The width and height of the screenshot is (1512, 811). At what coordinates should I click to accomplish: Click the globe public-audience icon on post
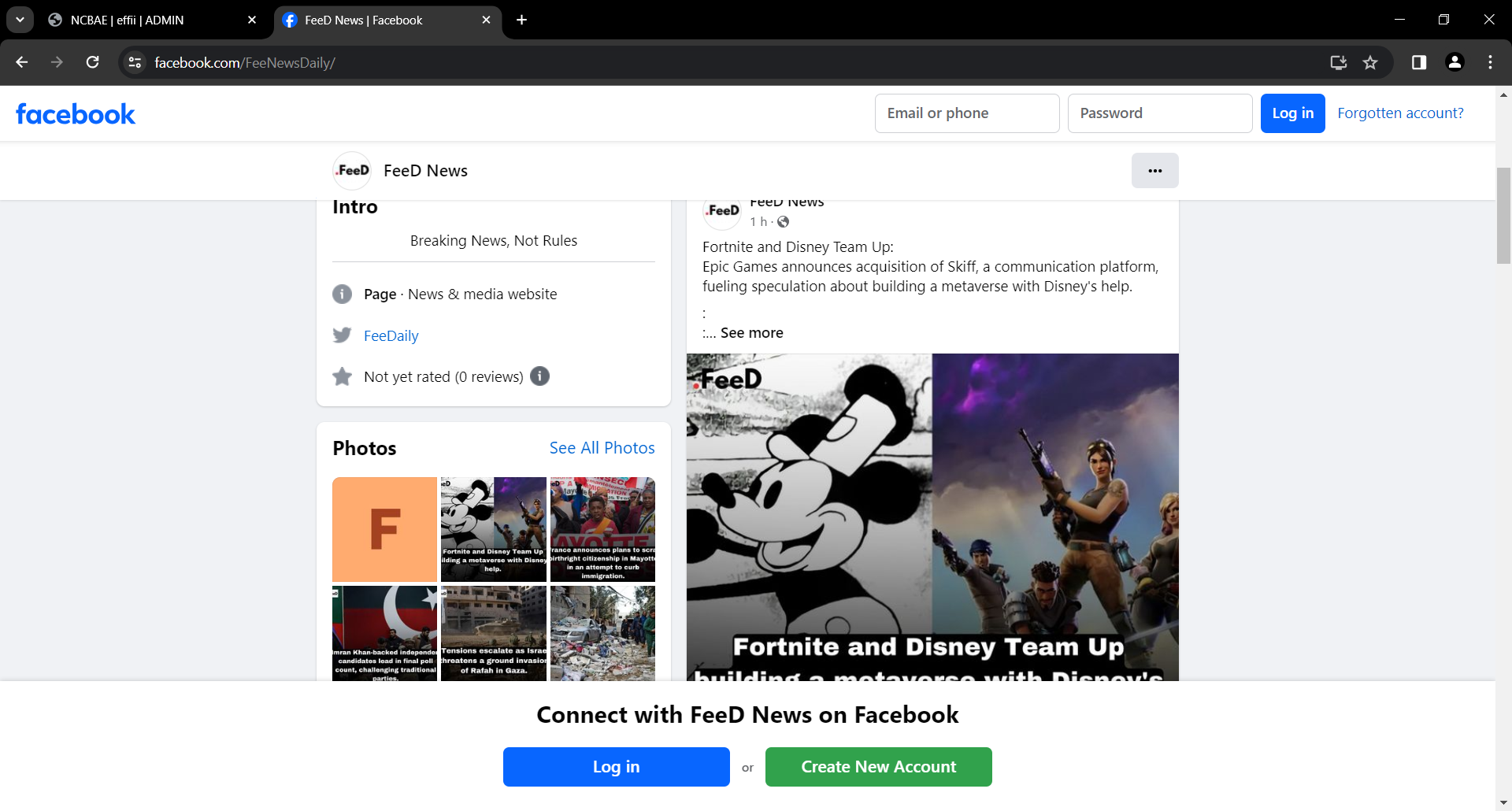[783, 222]
